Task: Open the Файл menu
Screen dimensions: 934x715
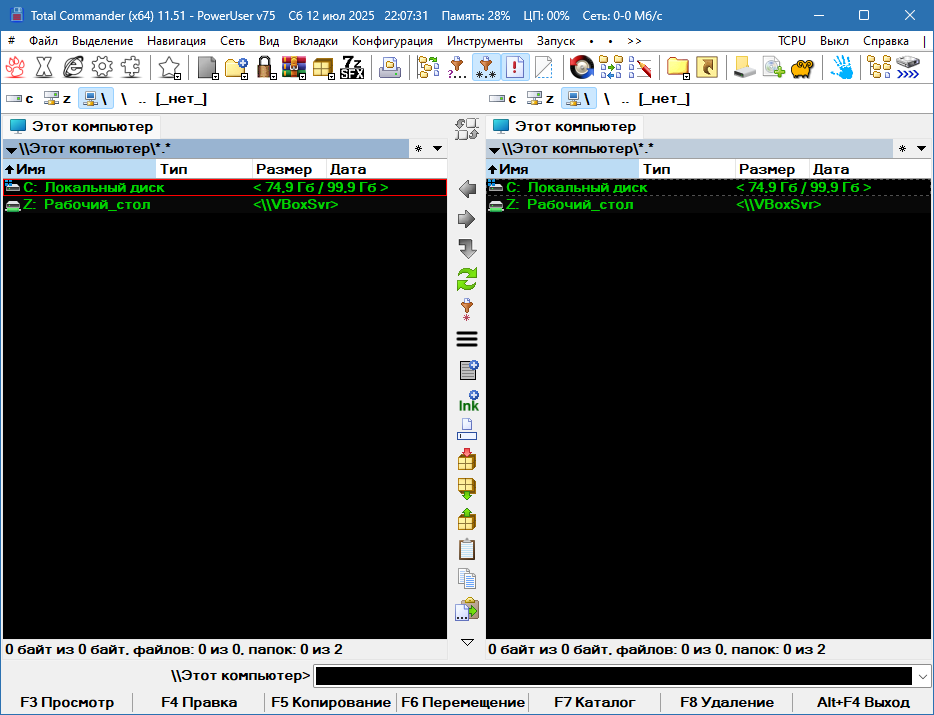Action: (43, 41)
